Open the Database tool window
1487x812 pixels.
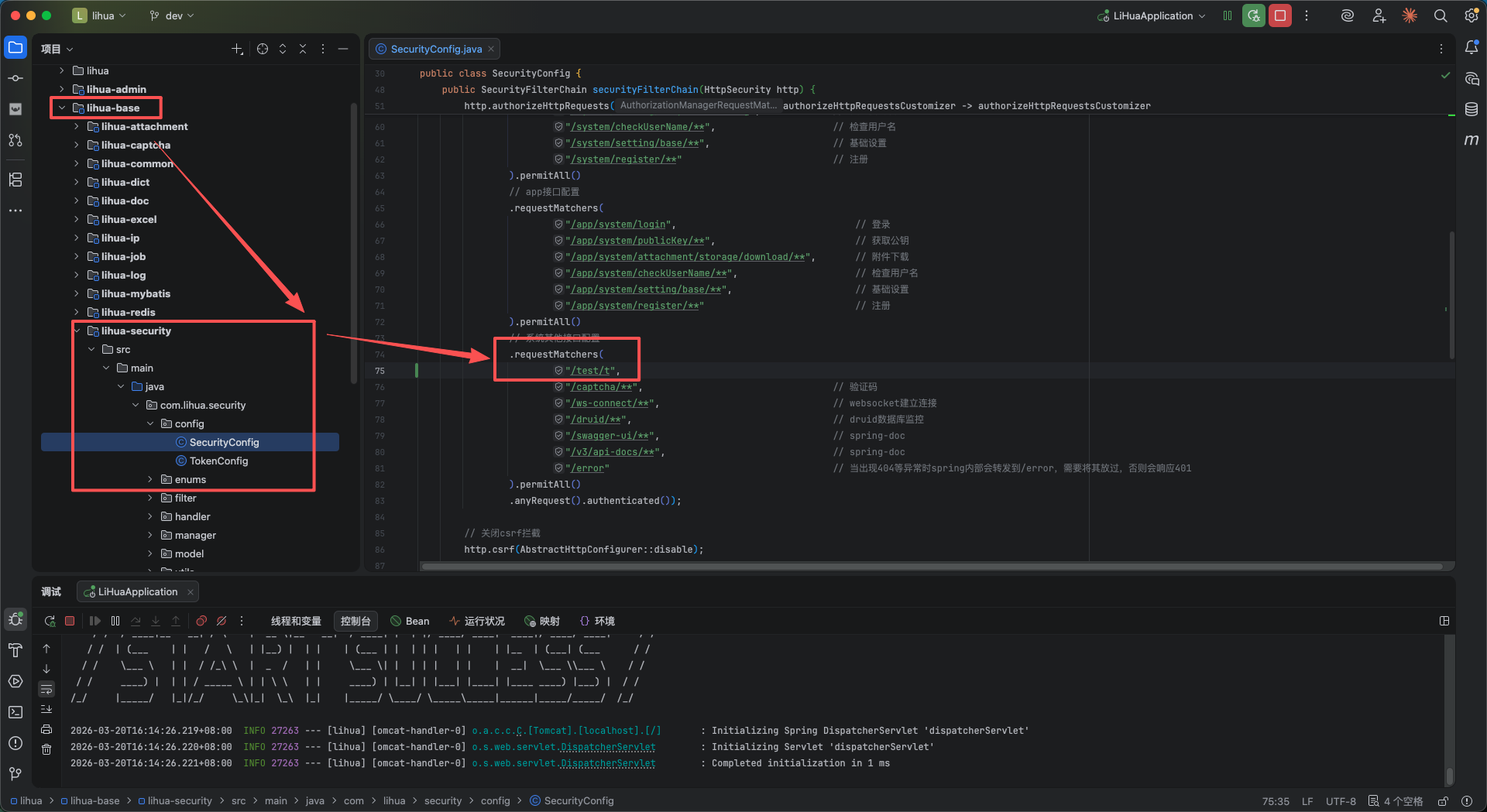tap(1472, 109)
